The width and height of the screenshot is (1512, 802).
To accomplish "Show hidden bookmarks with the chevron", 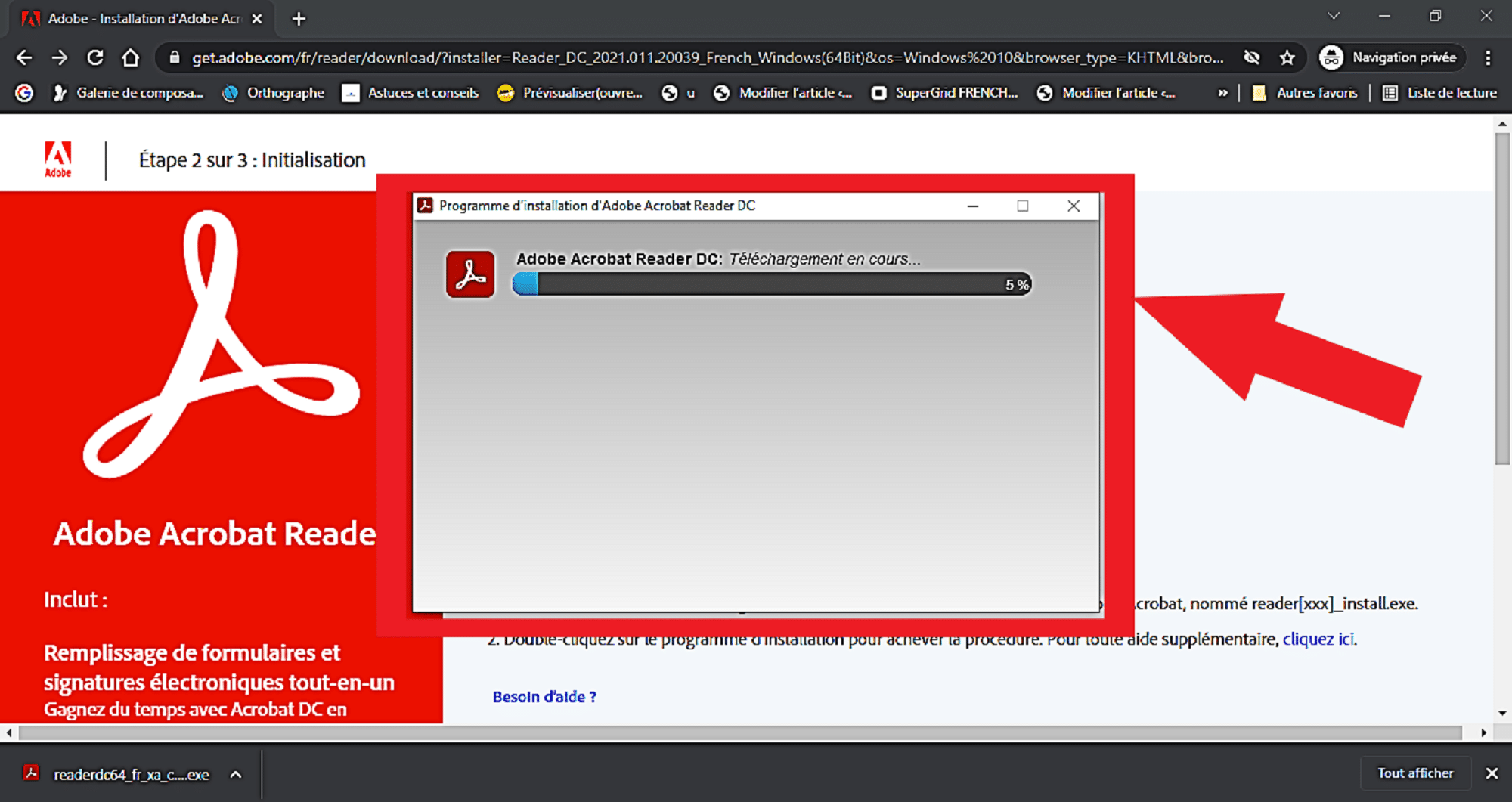I will pyautogui.click(x=1222, y=93).
